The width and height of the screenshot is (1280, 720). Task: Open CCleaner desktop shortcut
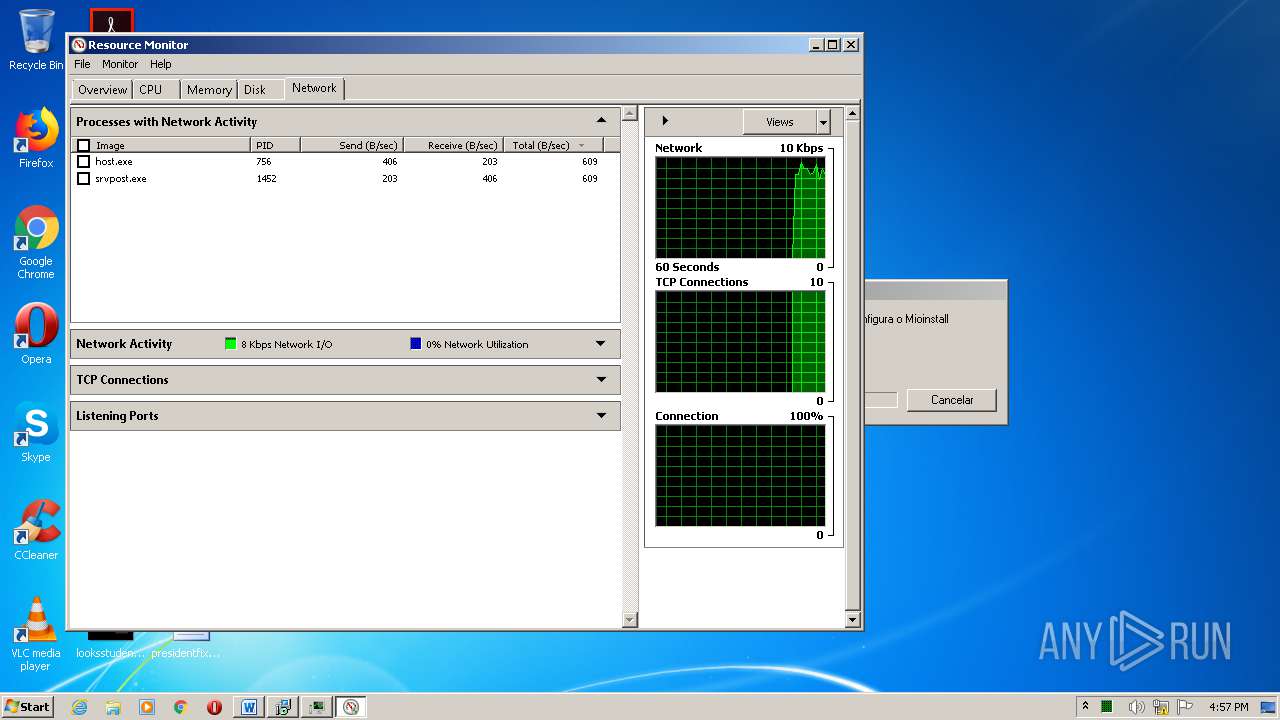(36, 530)
